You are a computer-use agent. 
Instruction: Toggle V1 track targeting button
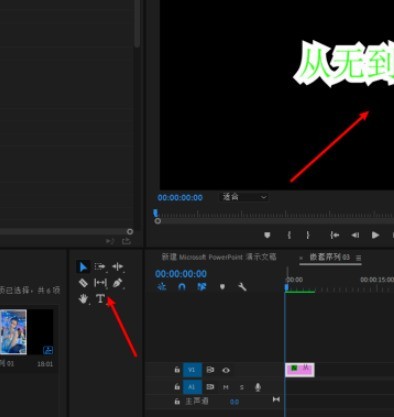click(x=192, y=370)
